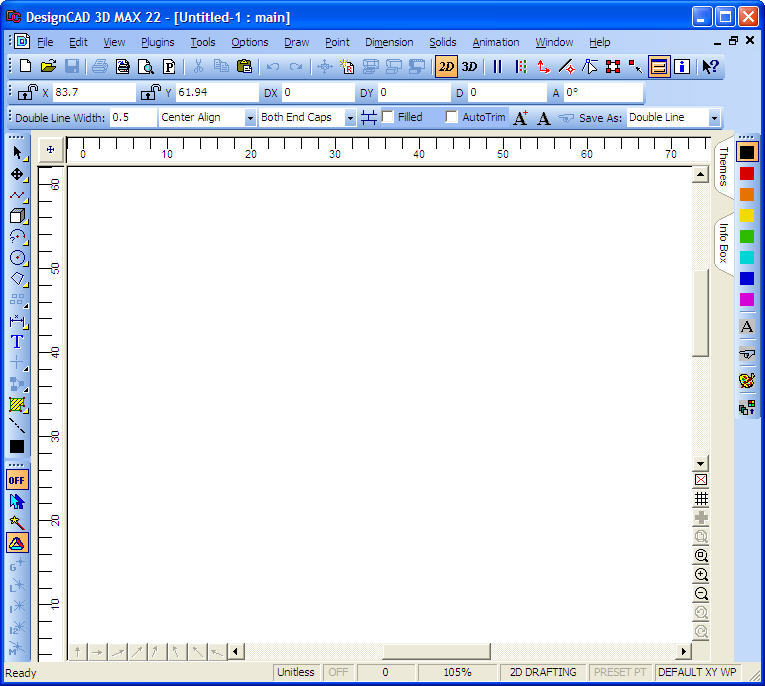Toggle the highlighted triangle snap button
Screen dimensions: 765x686
(x=17, y=543)
